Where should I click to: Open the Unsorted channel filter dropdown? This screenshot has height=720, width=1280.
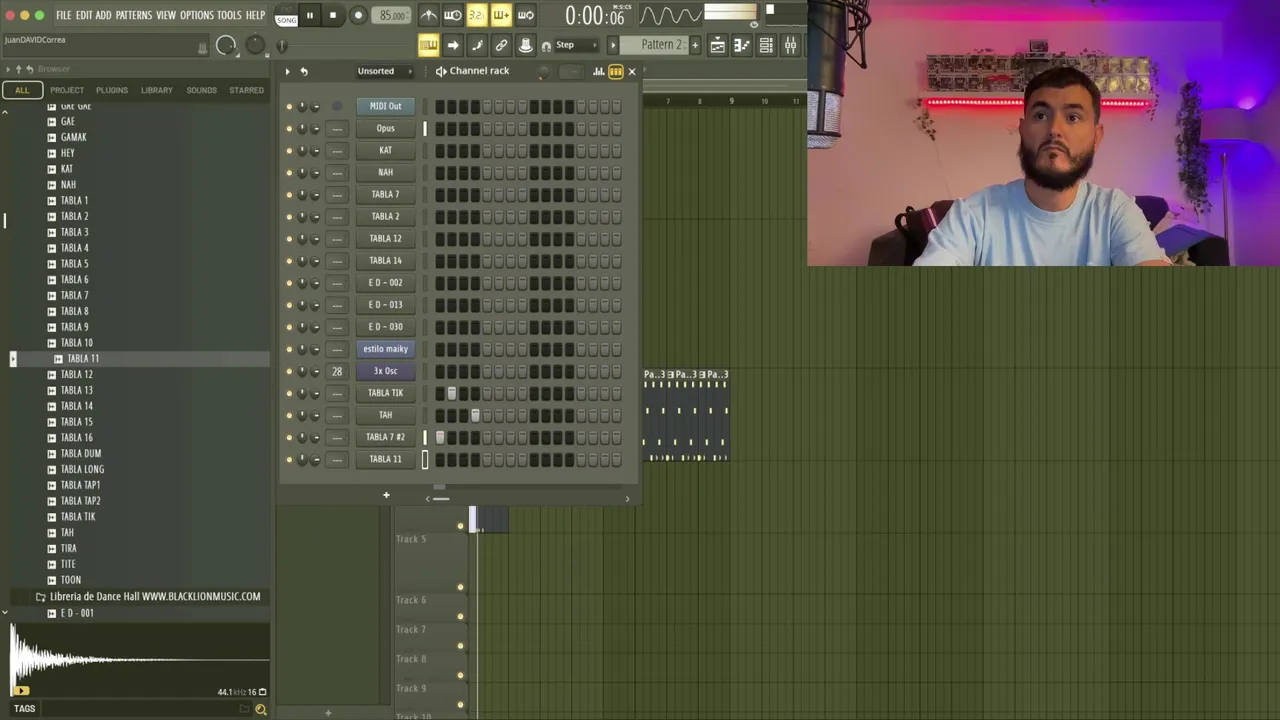click(386, 71)
